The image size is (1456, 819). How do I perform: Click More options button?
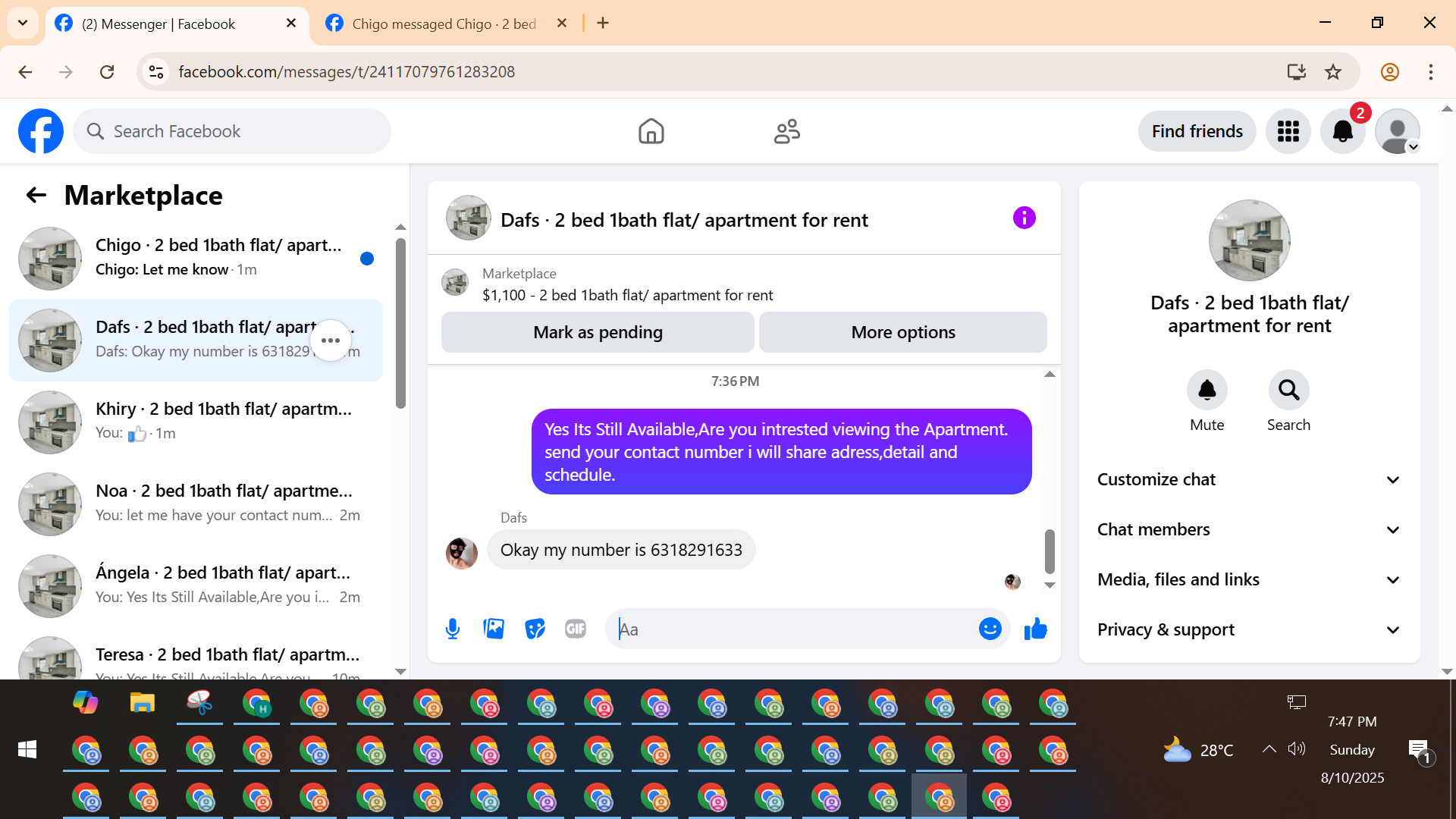click(902, 332)
